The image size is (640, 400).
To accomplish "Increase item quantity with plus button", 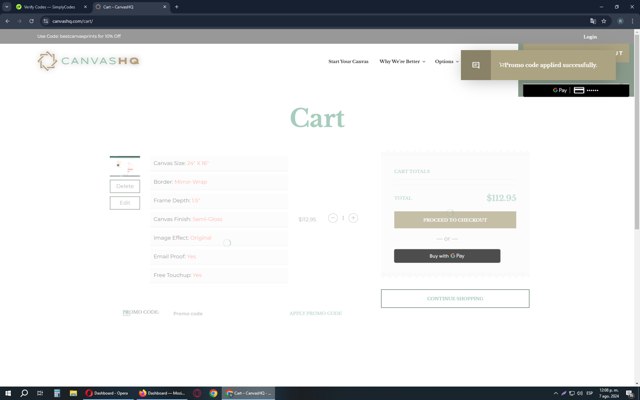I will coord(353,218).
